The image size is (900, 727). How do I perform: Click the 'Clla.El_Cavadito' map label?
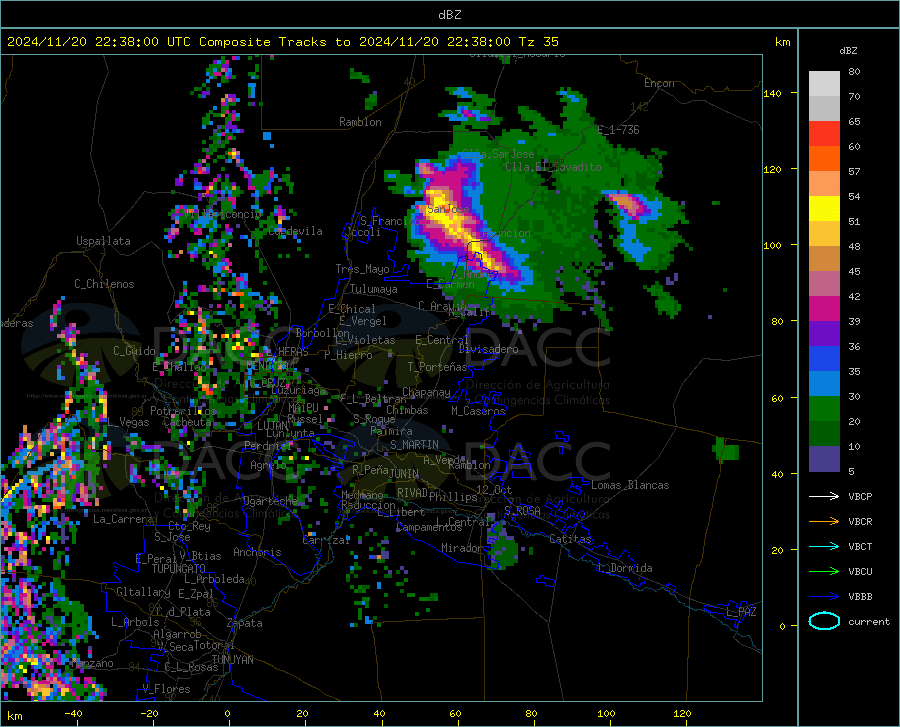(x=553, y=167)
